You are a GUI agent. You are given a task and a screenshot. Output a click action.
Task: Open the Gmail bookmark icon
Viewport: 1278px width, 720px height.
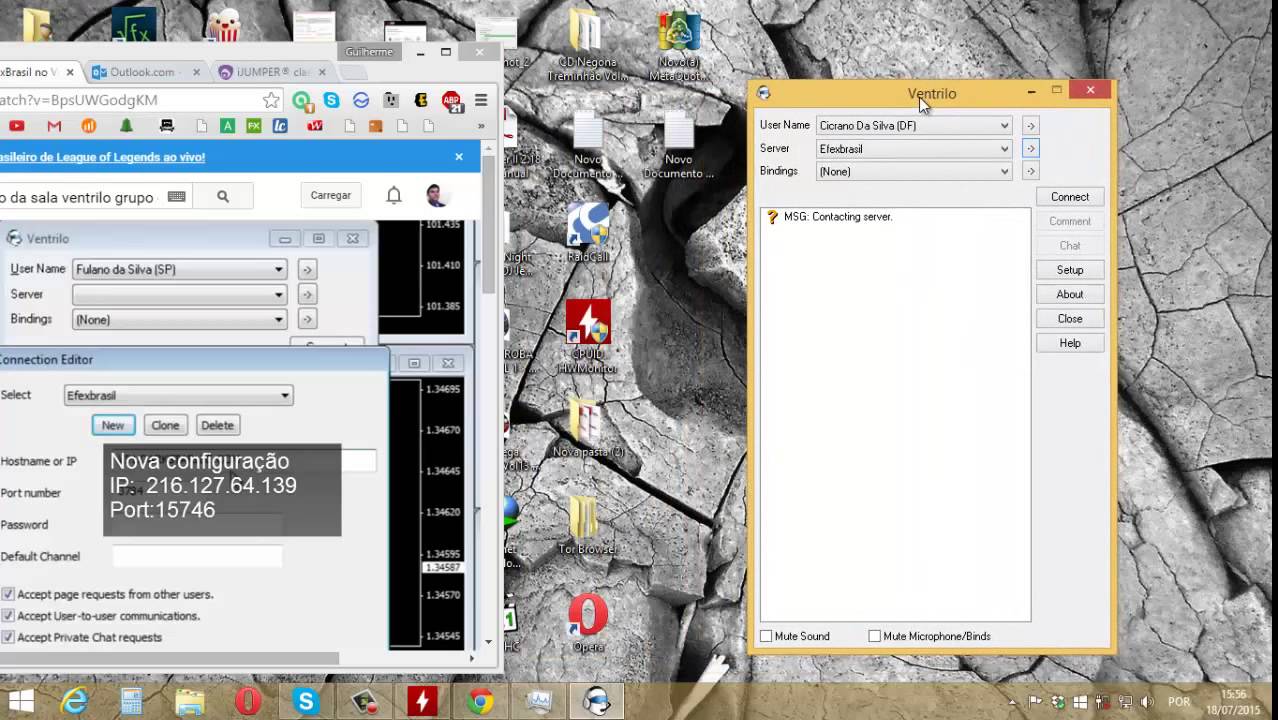[54, 126]
